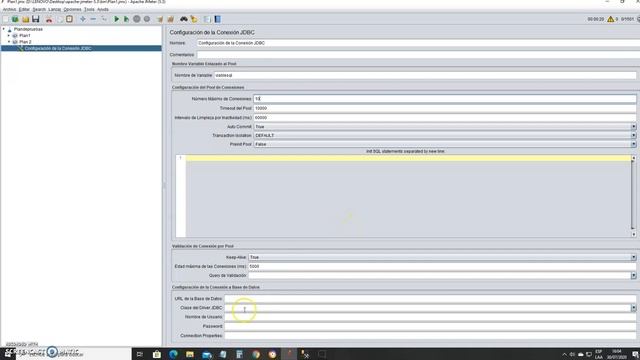Click the Shutdown test toolbar icon
This screenshot has height=360, width=640.
click(147, 19)
